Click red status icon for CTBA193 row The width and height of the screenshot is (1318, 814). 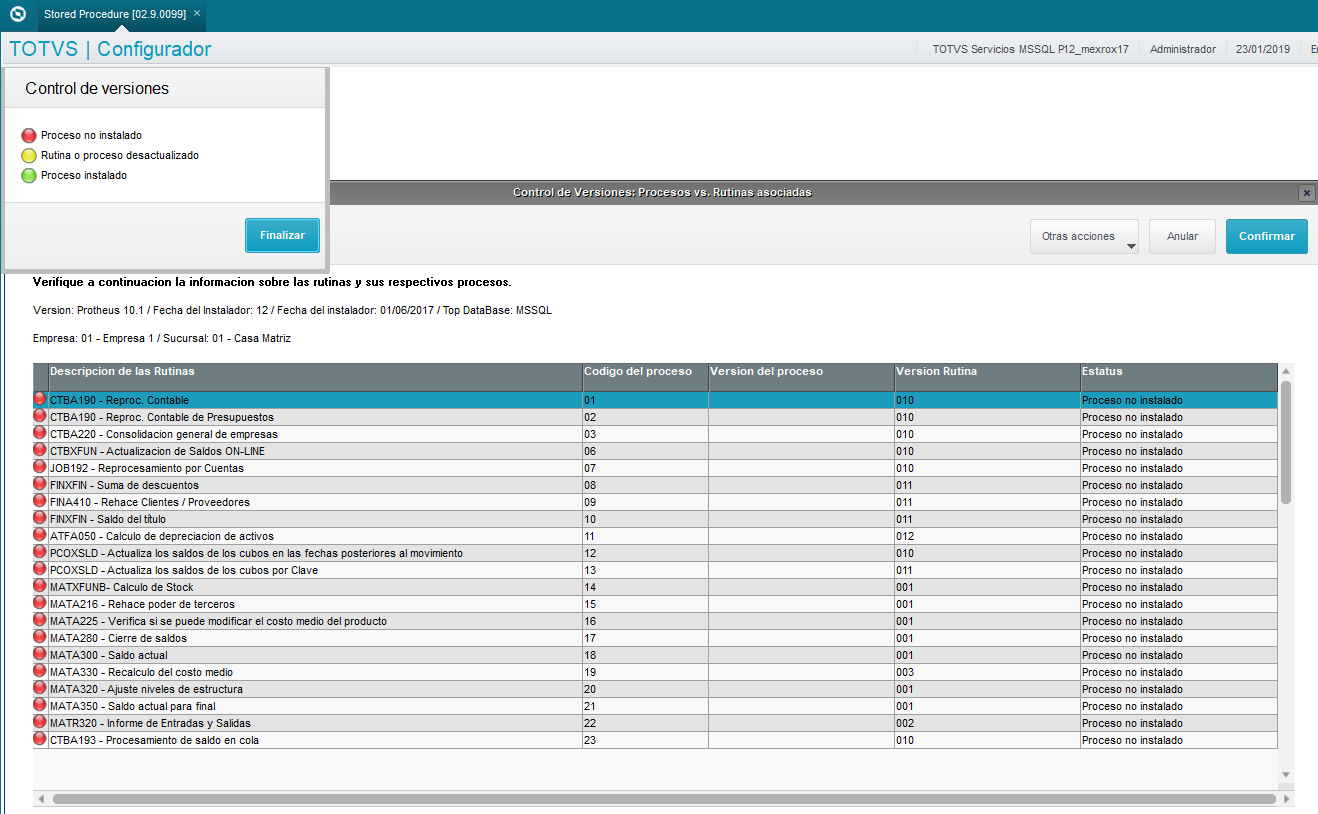click(40, 739)
